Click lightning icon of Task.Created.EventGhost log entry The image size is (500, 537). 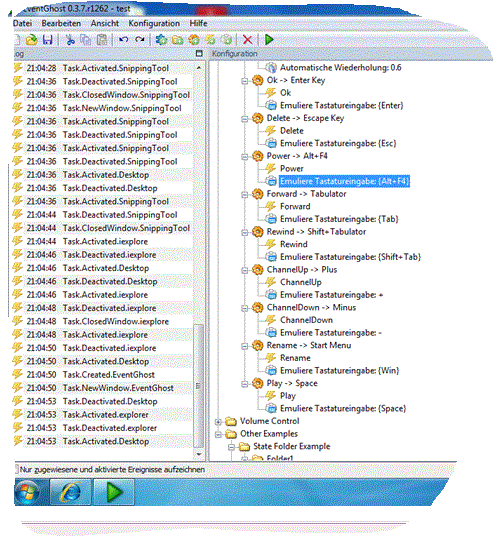[x=17, y=374]
